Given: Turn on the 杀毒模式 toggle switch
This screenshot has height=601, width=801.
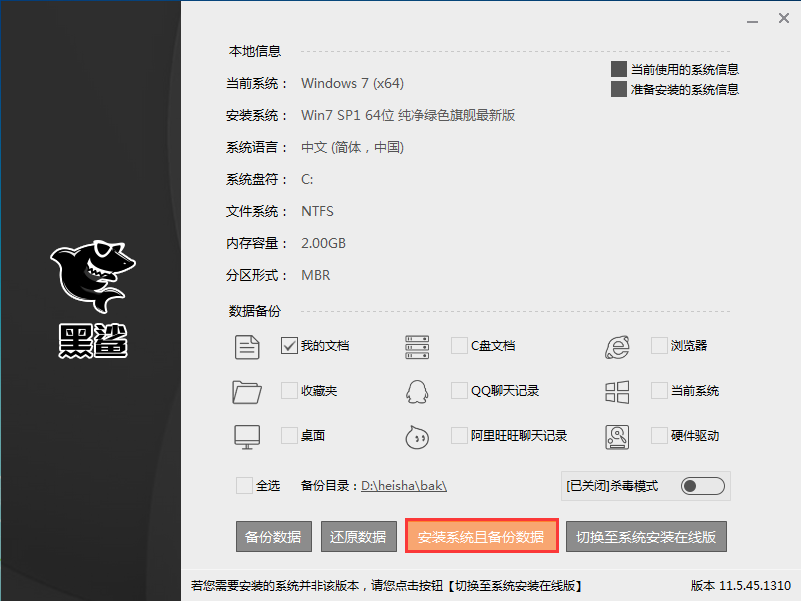Looking at the screenshot, I should point(701,484).
